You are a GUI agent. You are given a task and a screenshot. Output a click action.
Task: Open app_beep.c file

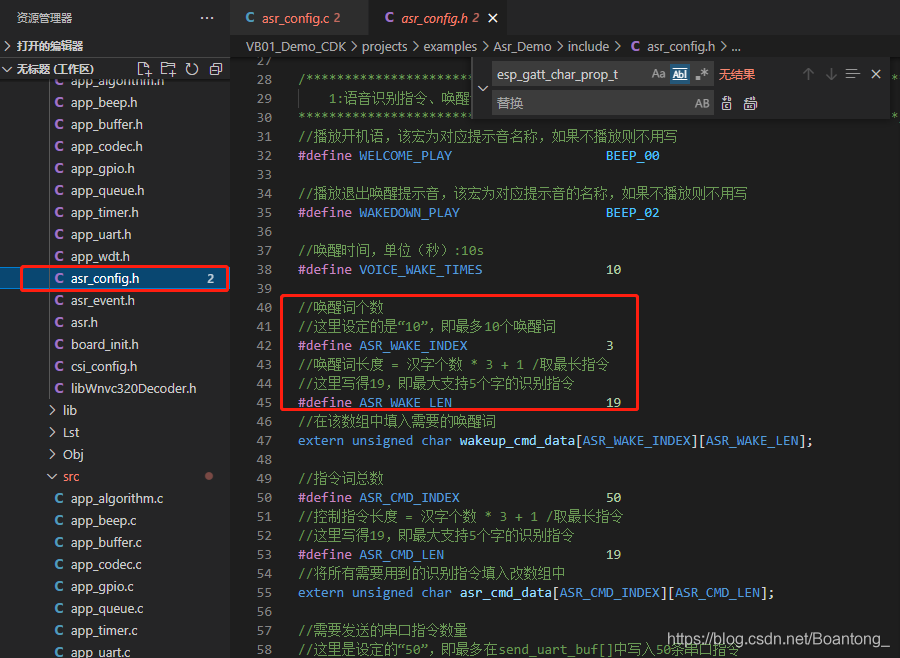pyautogui.click(x=115, y=521)
